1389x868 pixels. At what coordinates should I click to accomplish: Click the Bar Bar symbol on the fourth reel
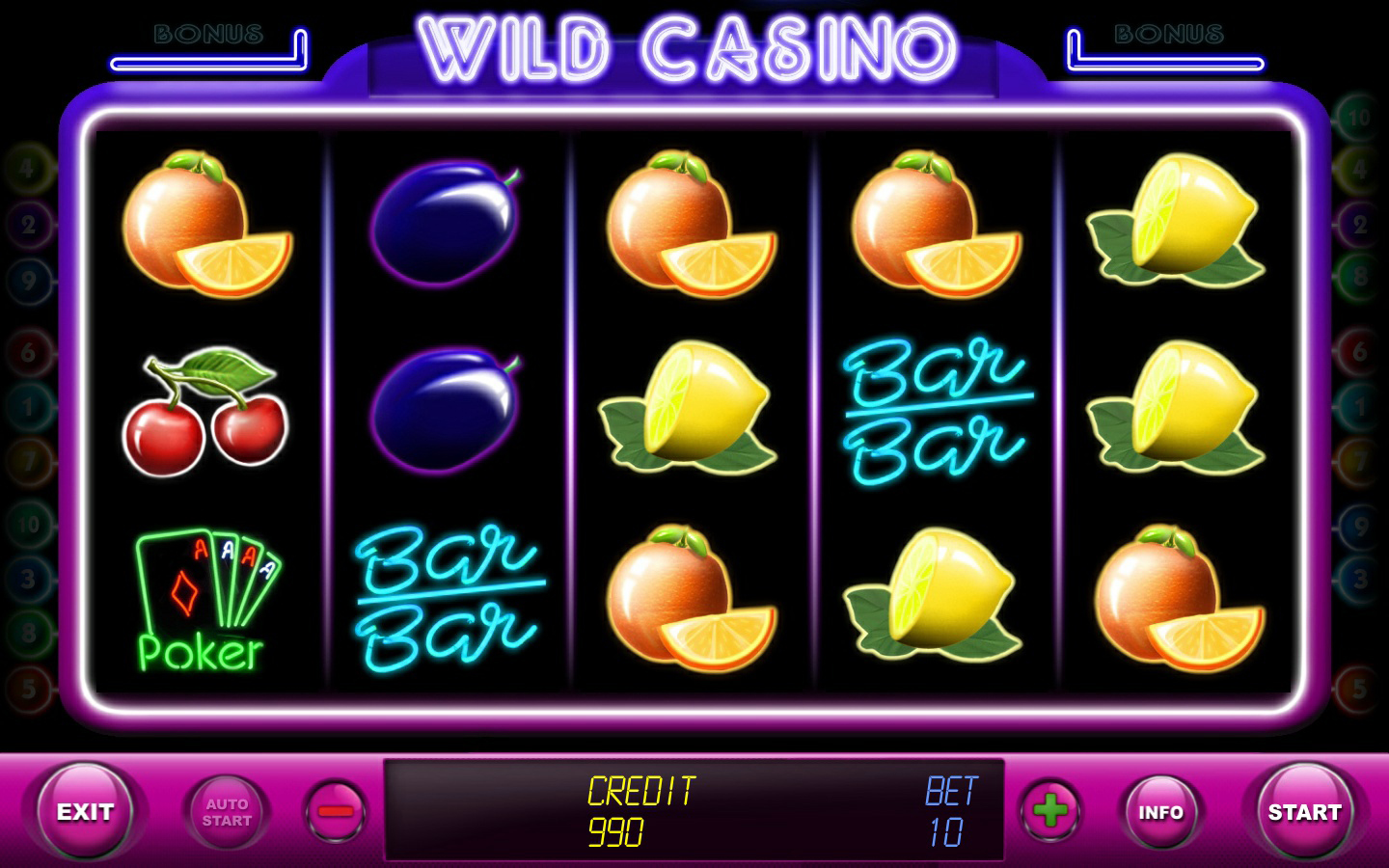click(937, 409)
